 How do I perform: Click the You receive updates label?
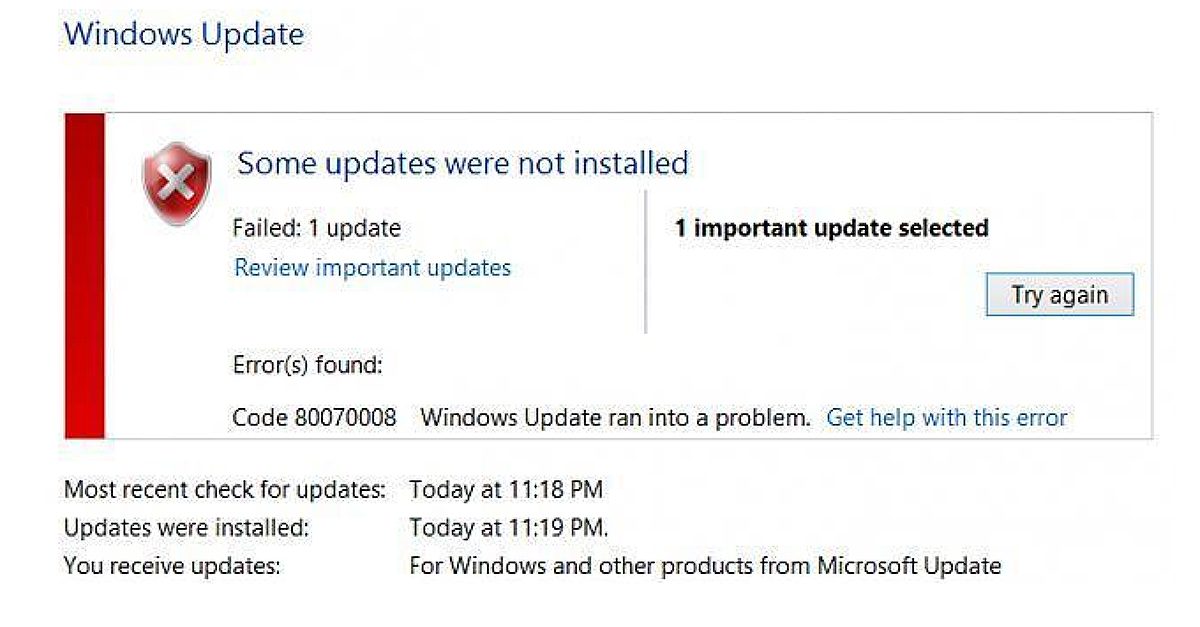coord(172,566)
